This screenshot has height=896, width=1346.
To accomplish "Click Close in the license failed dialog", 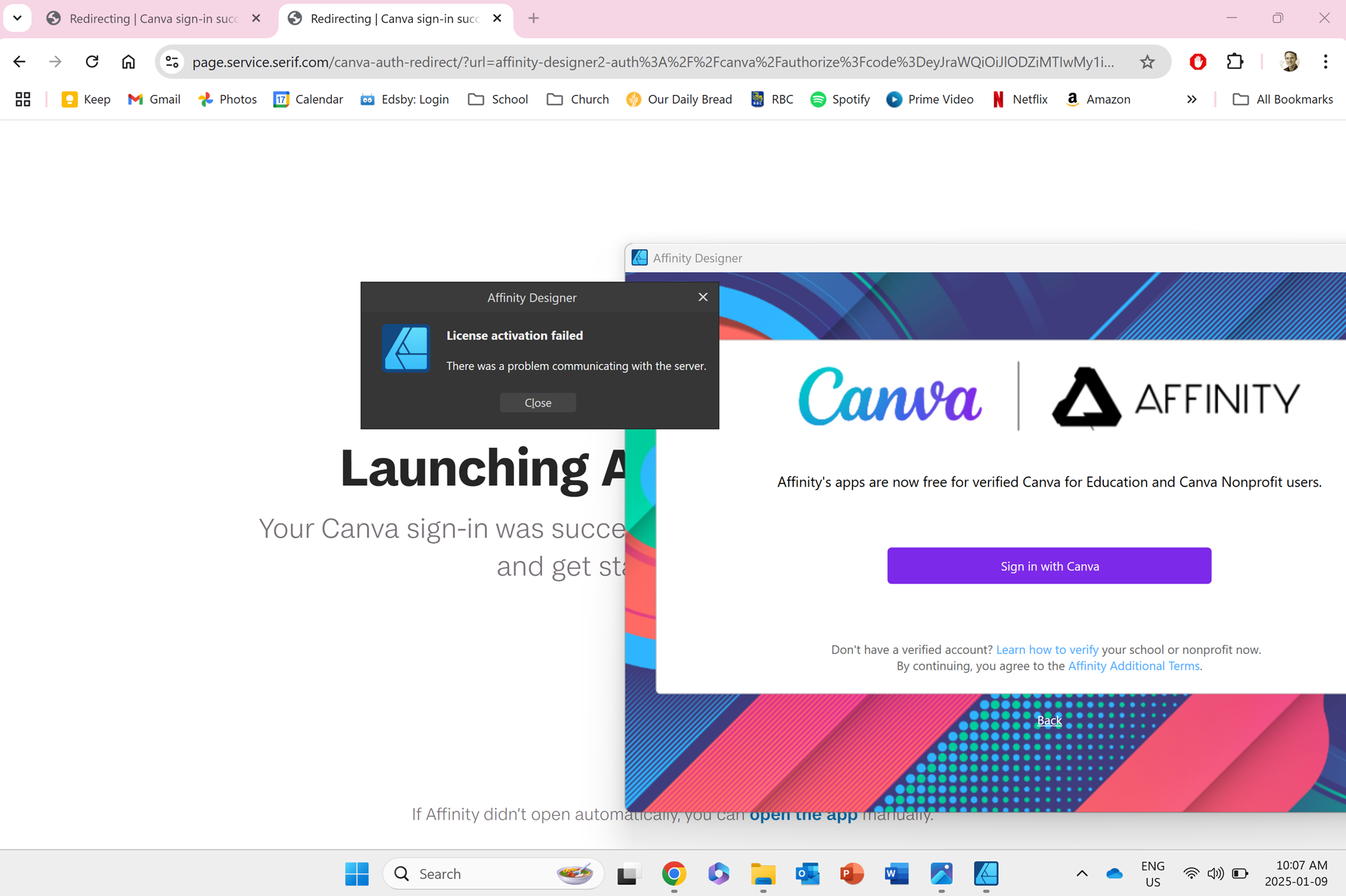I will pos(538,402).
